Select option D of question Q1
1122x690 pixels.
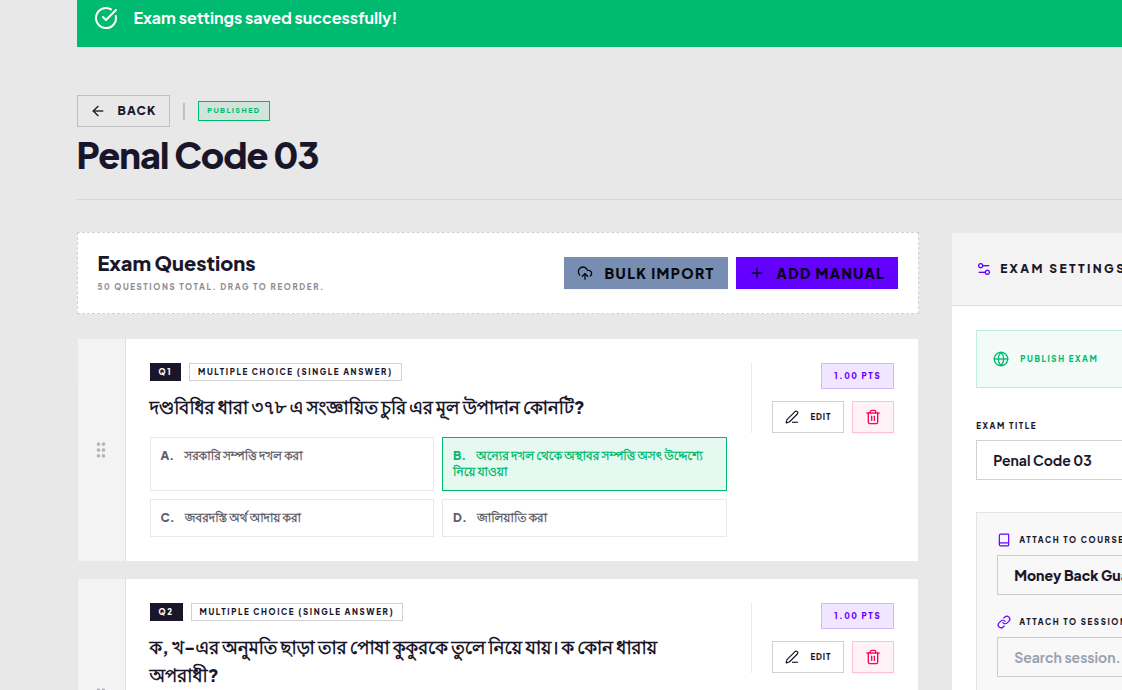click(x=584, y=518)
